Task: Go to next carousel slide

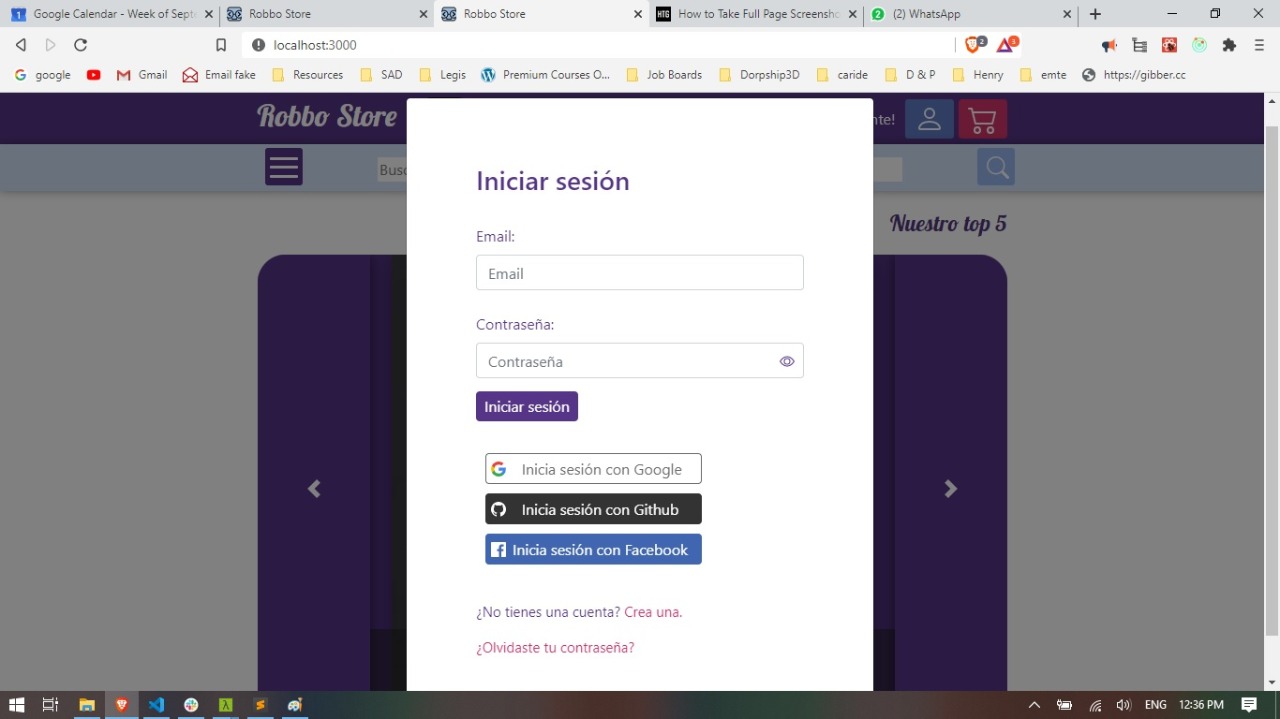Action: (x=951, y=488)
